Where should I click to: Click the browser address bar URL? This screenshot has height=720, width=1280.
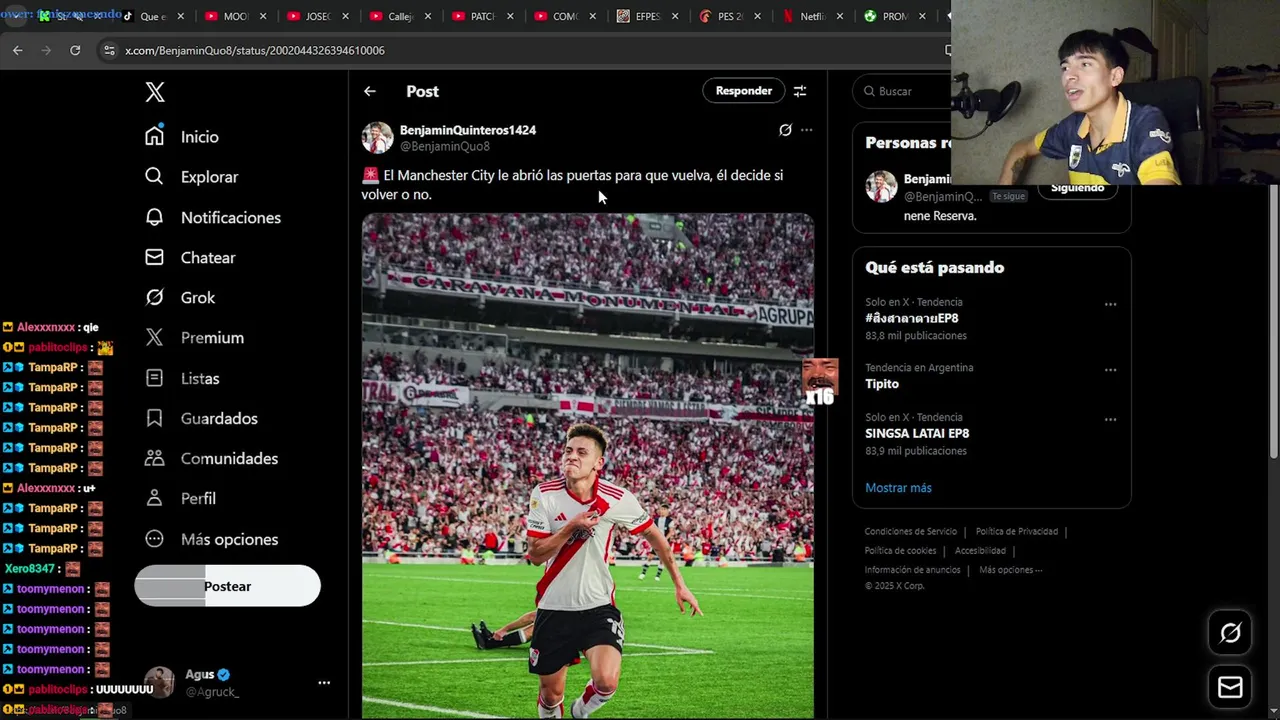pos(255,50)
